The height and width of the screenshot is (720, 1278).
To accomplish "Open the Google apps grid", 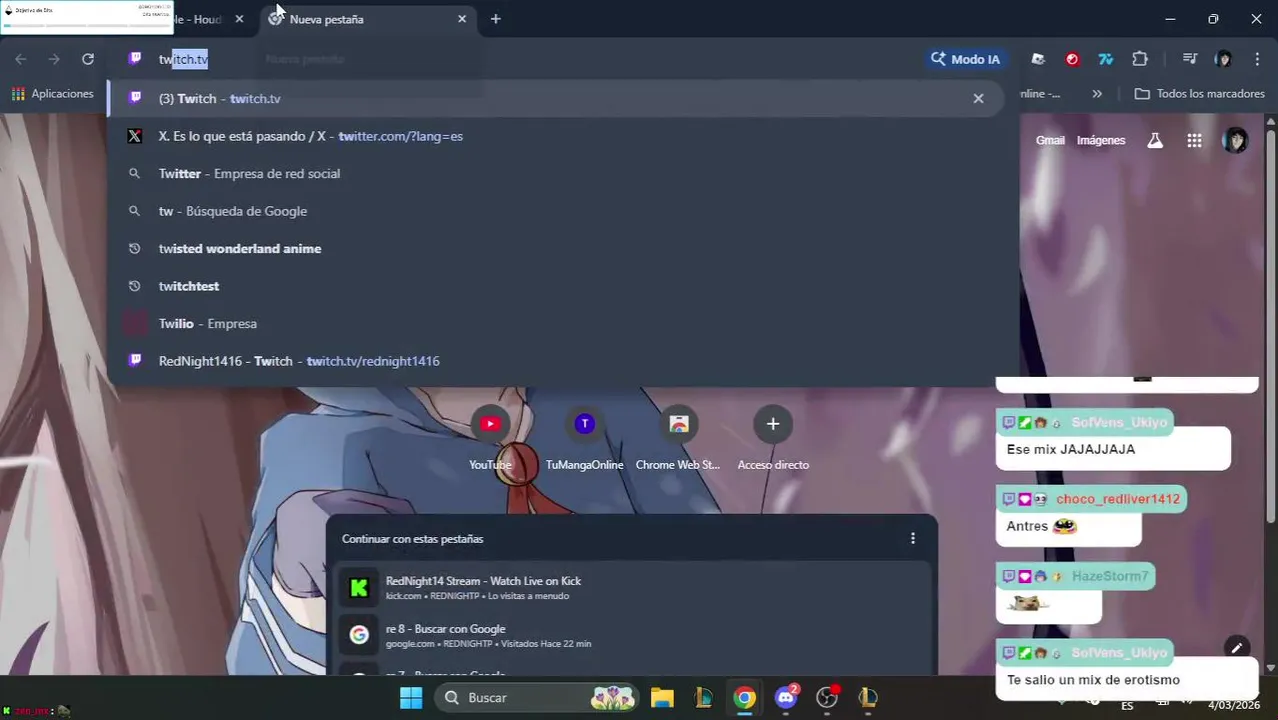I will point(1194,140).
